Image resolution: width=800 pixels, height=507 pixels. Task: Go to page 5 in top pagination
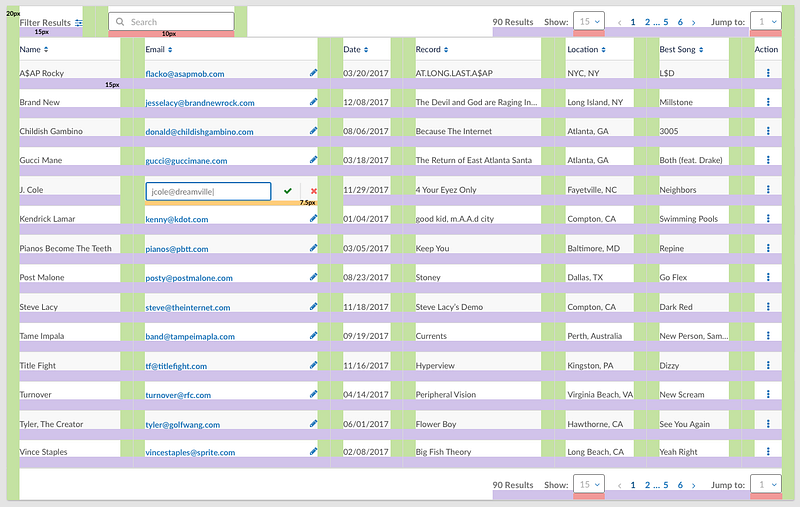[x=666, y=22]
